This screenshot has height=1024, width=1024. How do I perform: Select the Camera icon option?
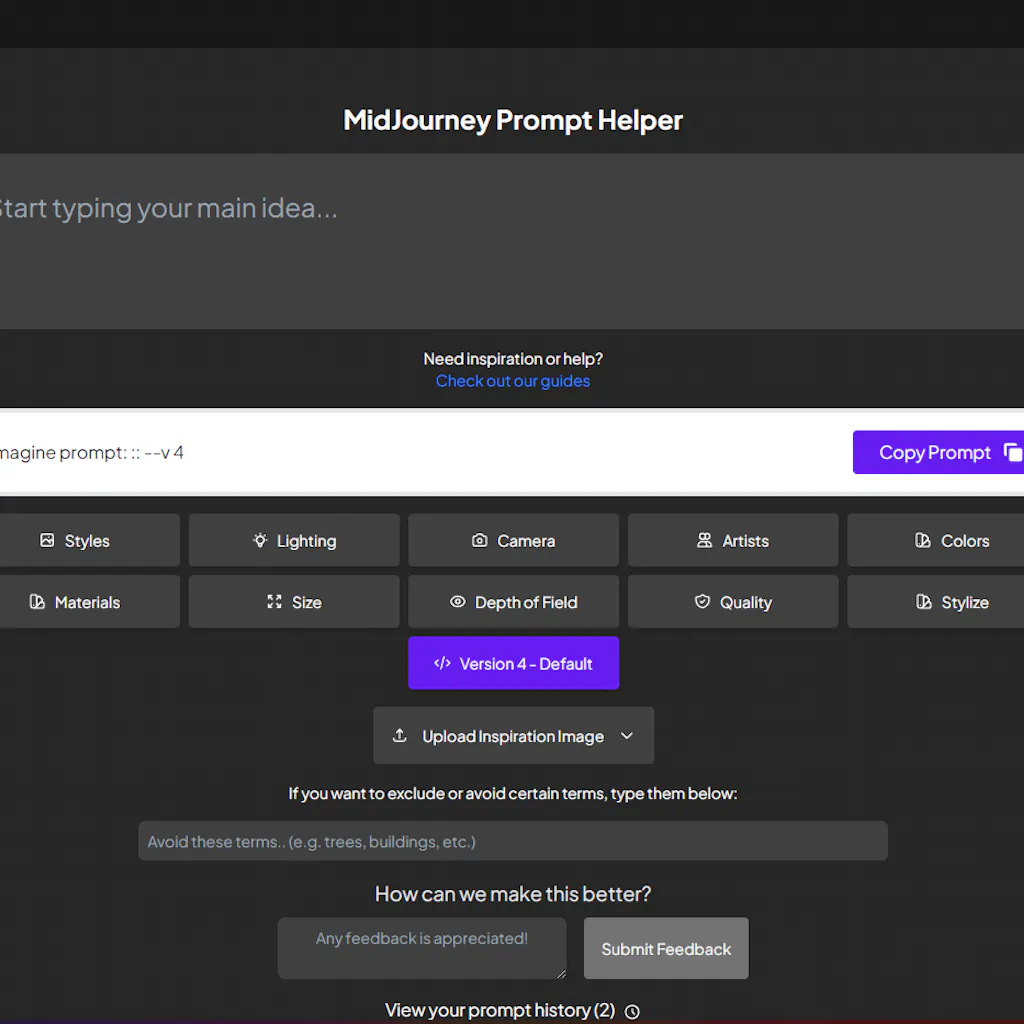480,540
